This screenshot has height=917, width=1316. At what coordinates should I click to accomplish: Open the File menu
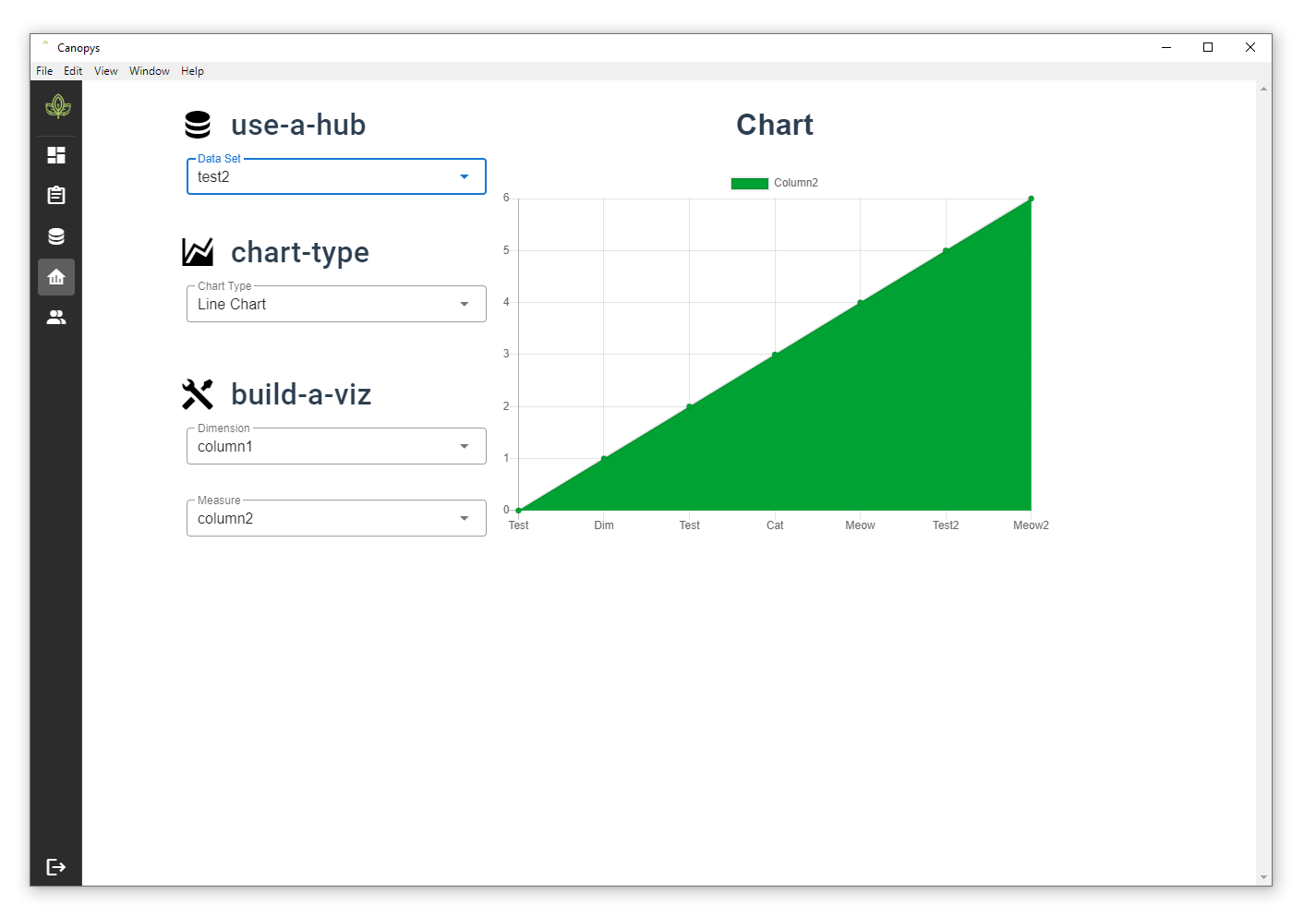[x=44, y=71]
